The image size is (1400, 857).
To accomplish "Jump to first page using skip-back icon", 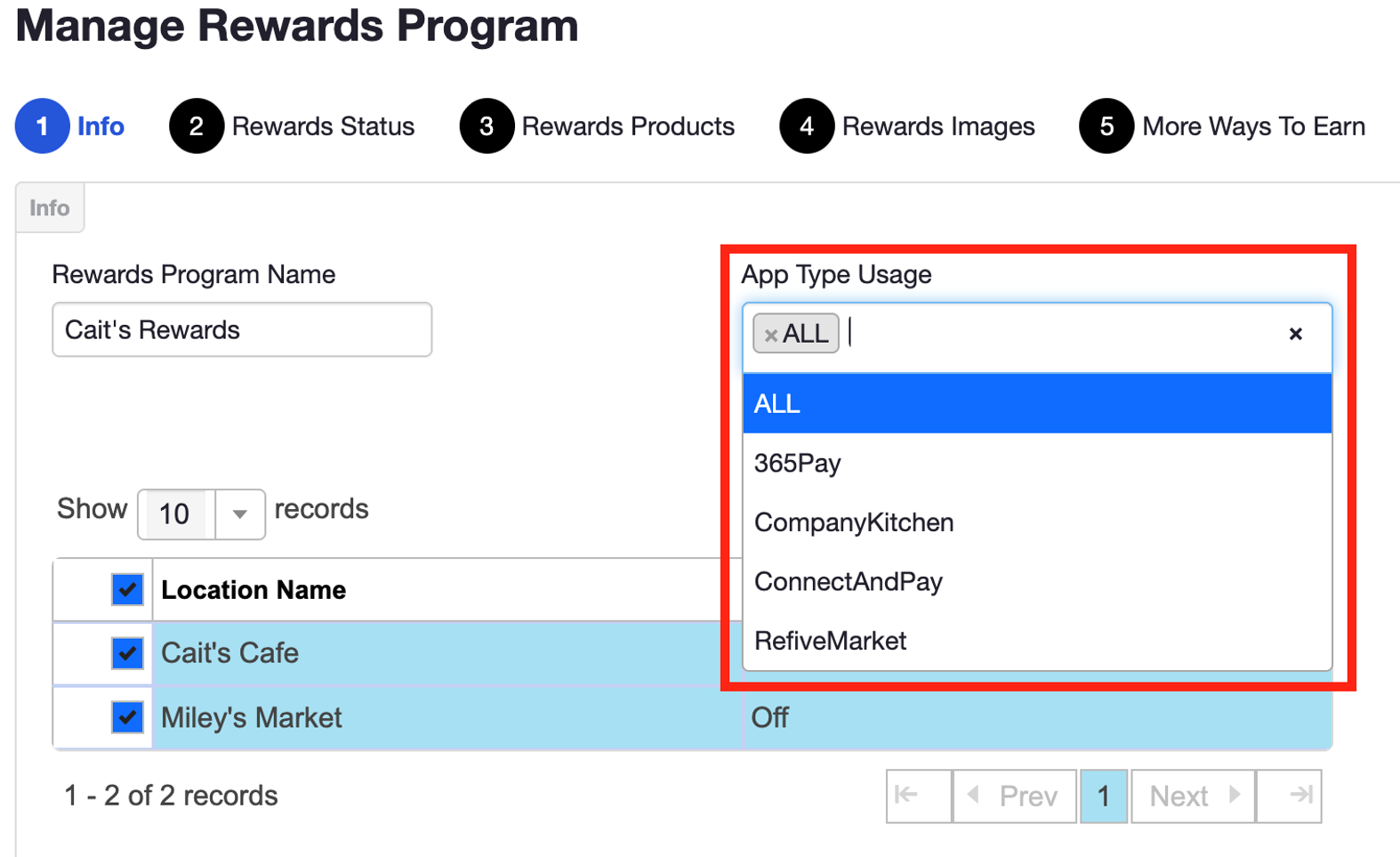I will point(918,796).
